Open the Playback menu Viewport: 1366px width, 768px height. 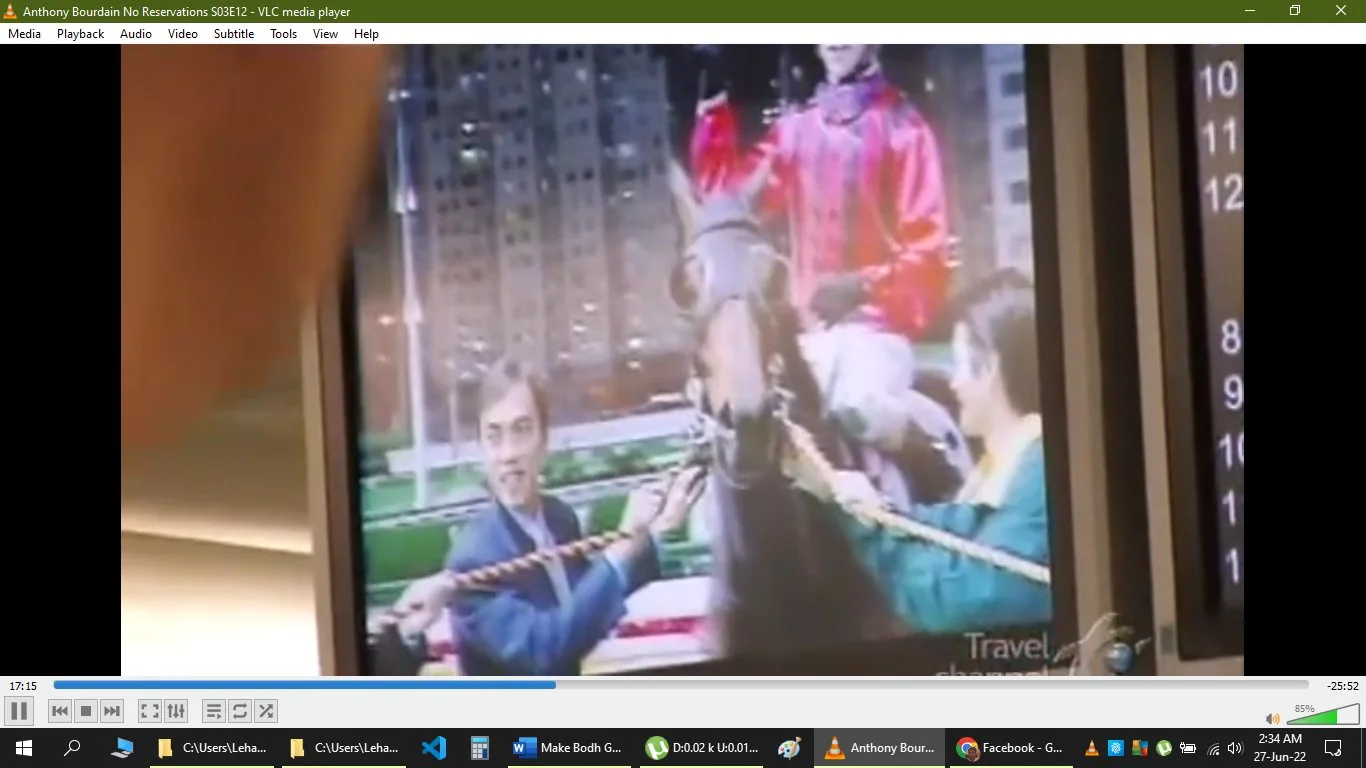80,34
